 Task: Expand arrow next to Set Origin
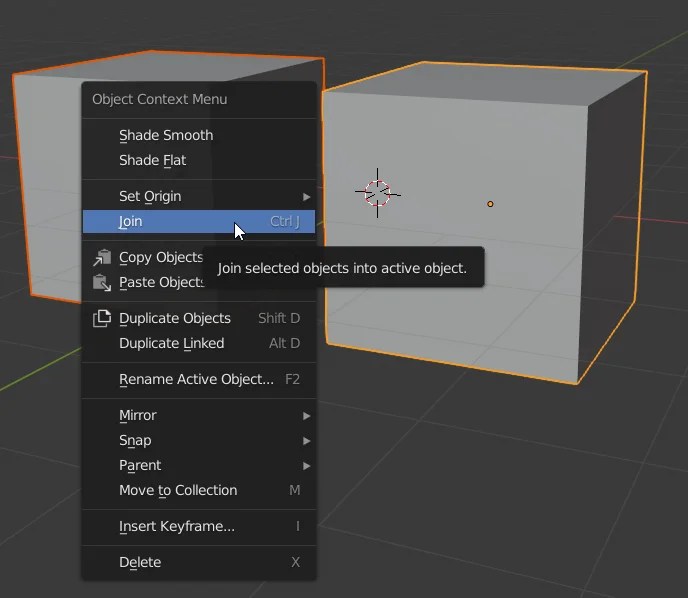click(307, 197)
